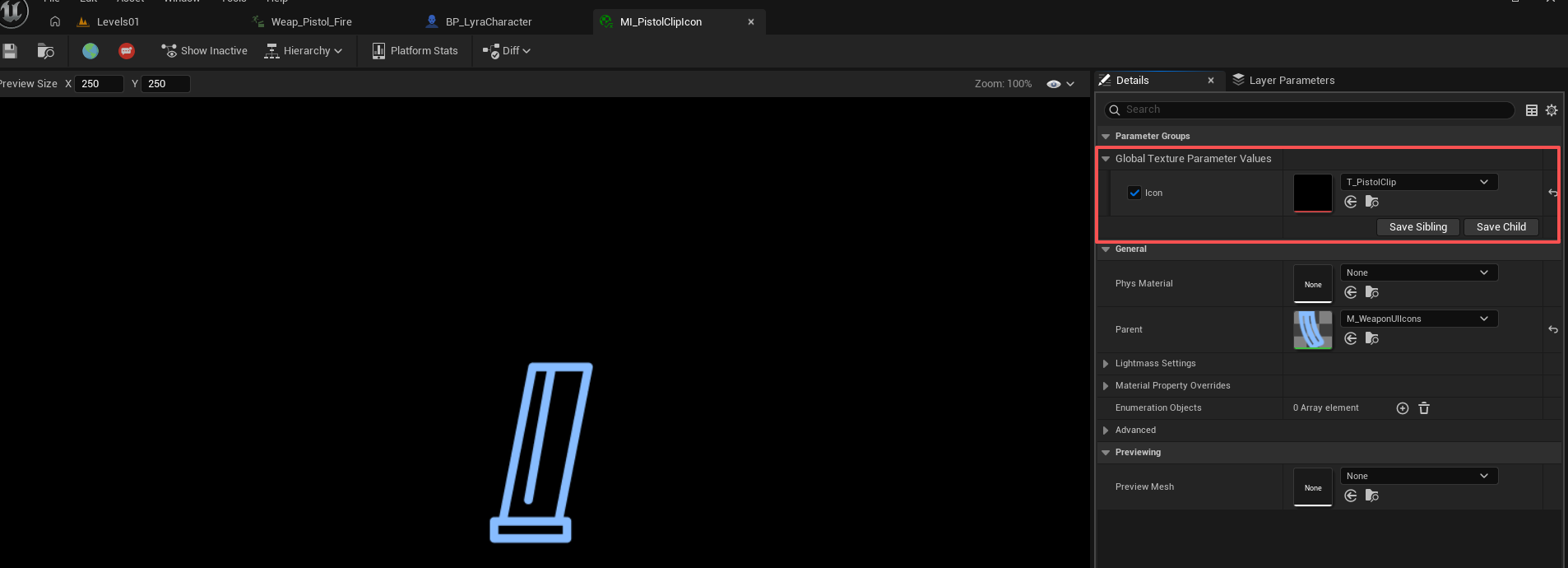Browse to Preview Mesh asset
Screen dimensions: 1568x568
(x=1372, y=496)
